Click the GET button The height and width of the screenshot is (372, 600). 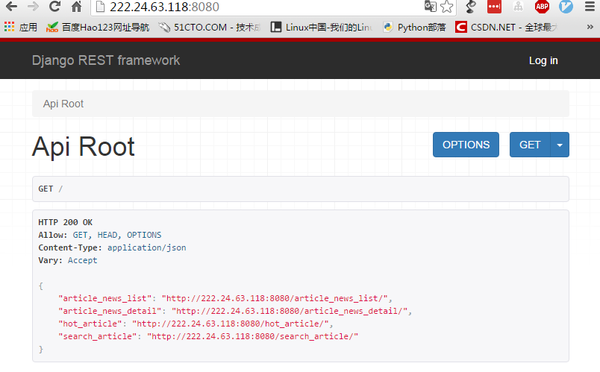click(530, 145)
